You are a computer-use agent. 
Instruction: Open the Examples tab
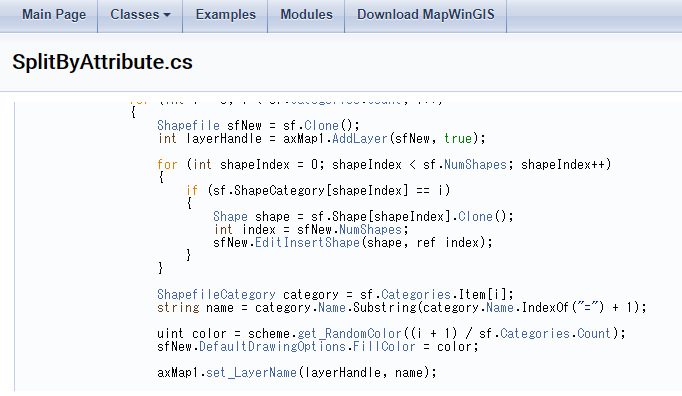pos(226,14)
